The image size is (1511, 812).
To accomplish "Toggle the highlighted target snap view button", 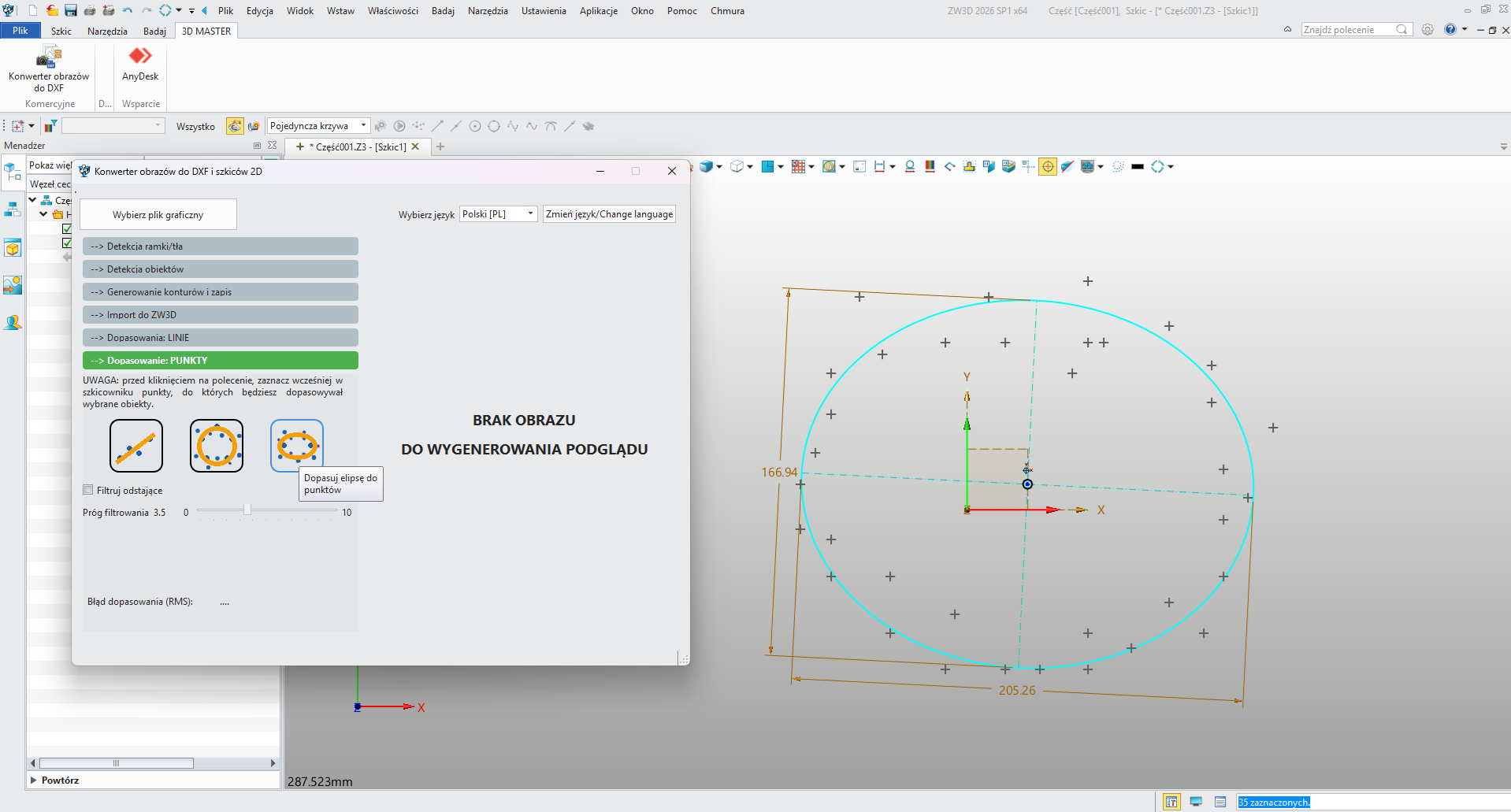I will click(1047, 167).
